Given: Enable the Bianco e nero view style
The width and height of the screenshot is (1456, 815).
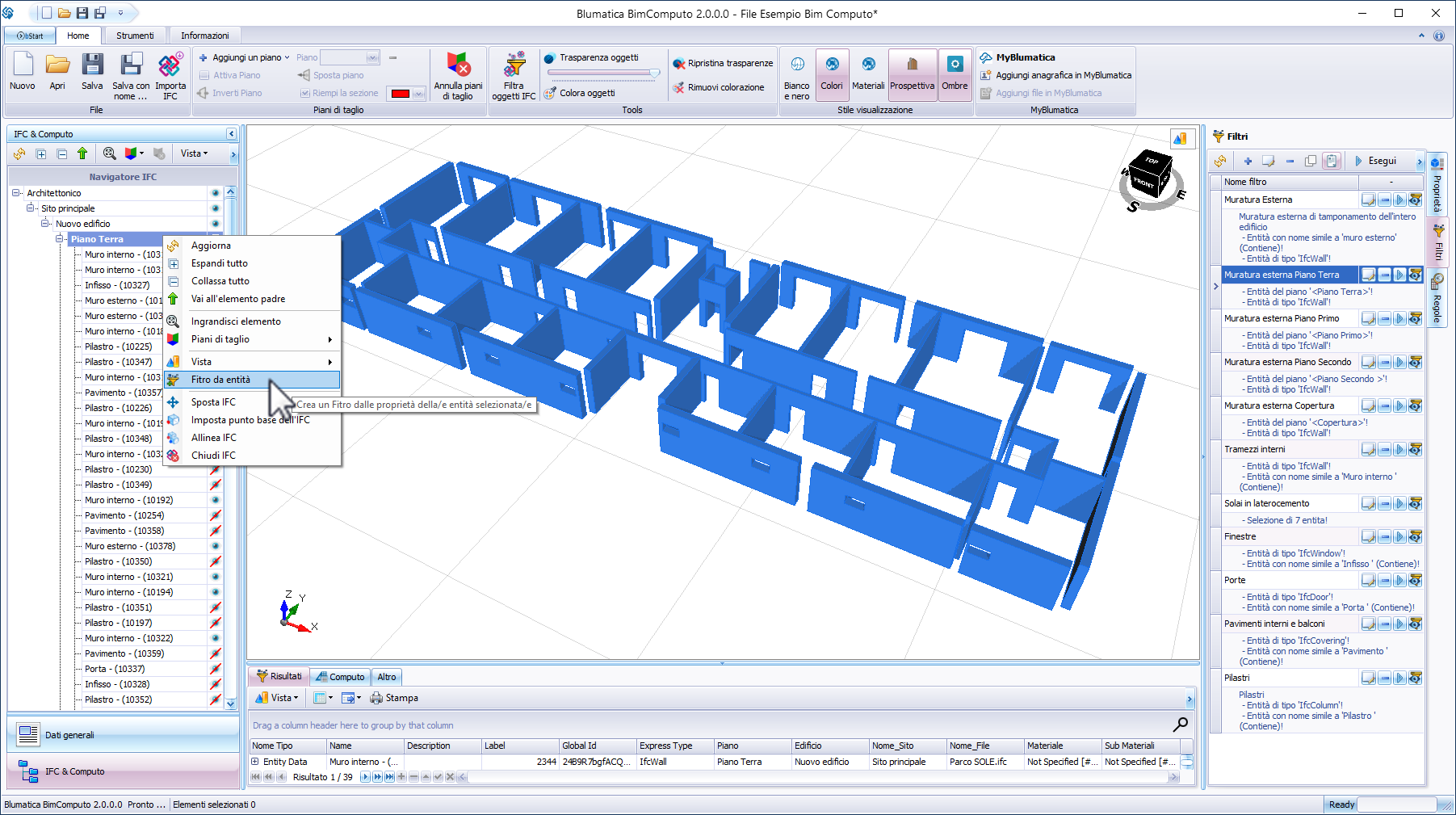Looking at the screenshot, I should [796, 75].
